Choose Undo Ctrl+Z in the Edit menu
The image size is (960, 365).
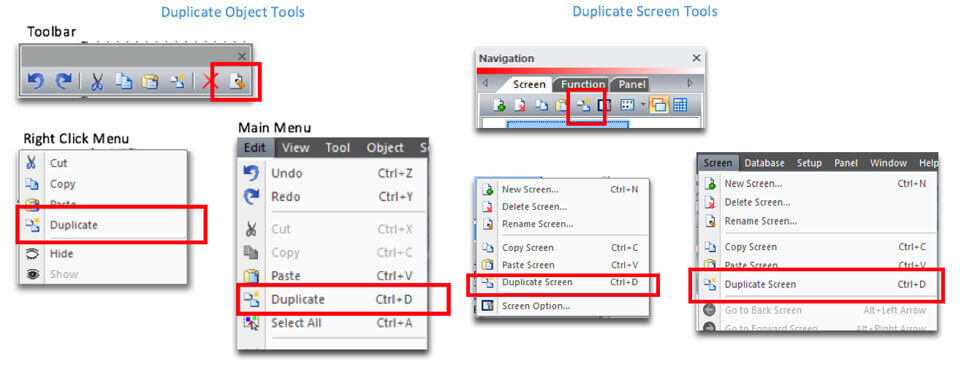click(332, 174)
